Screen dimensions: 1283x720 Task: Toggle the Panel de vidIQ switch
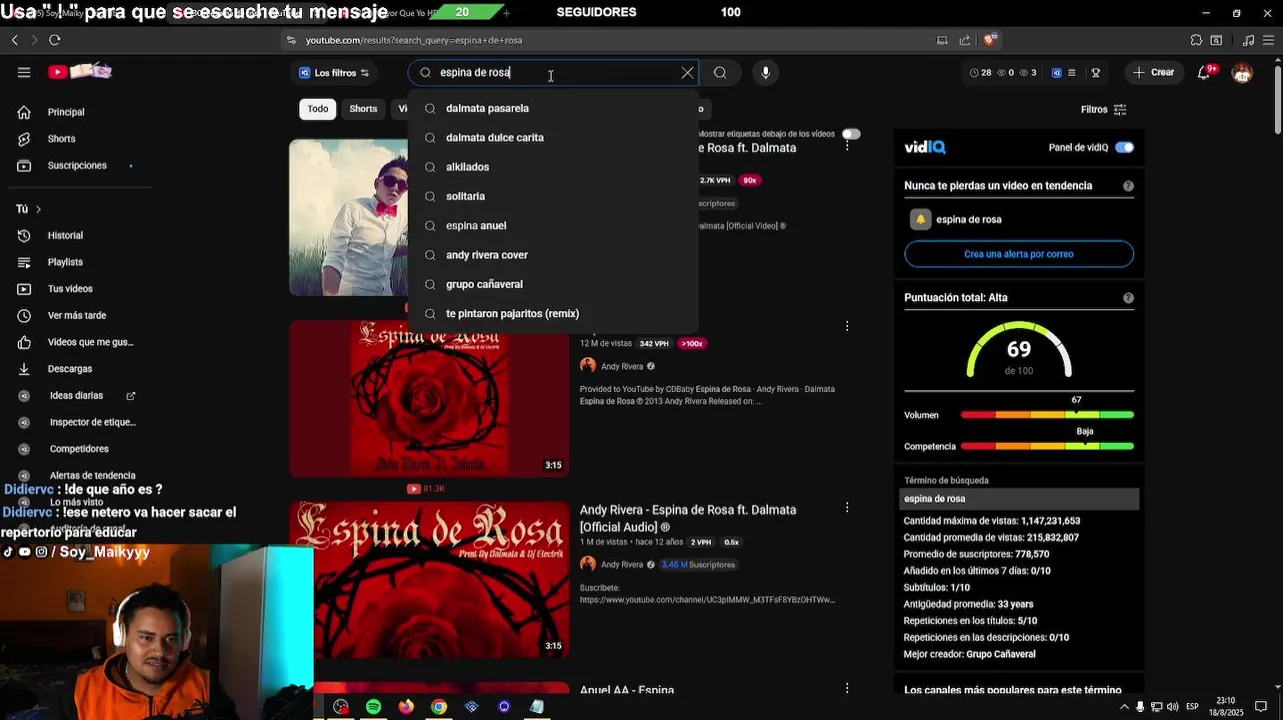[x=1125, y=147]
